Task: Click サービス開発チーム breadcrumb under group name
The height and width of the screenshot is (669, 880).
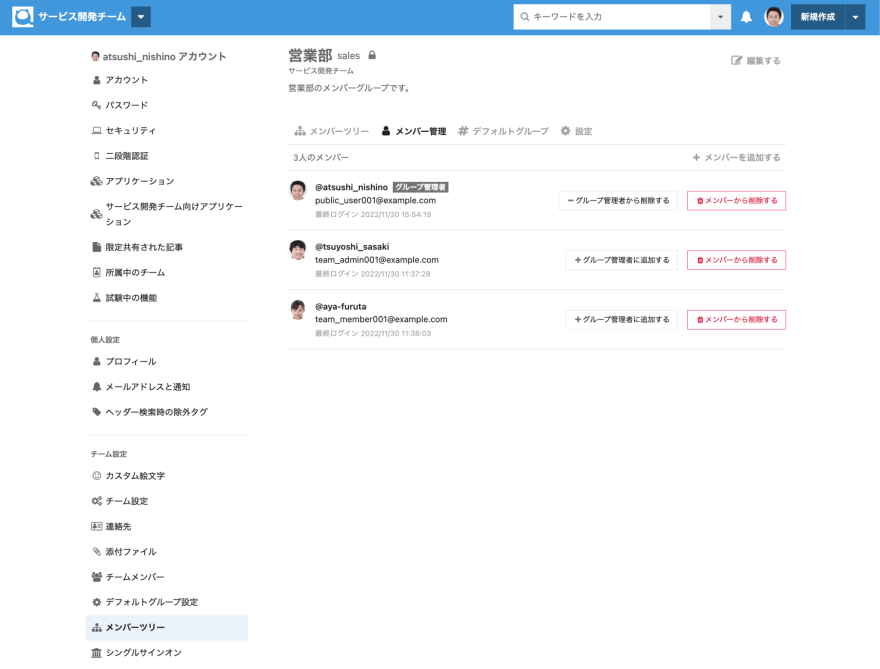Action: click(x=321, y=71)
